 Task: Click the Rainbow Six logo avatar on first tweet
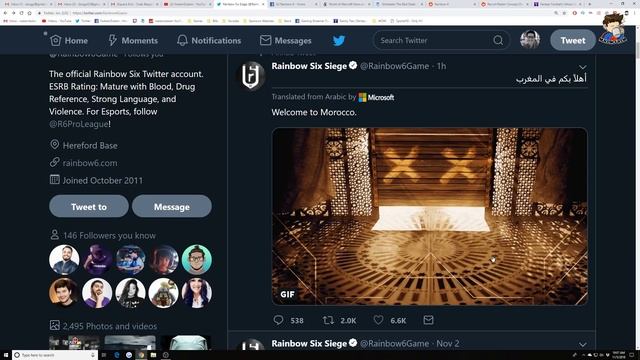pyautogui.click(x=251, y=76)
